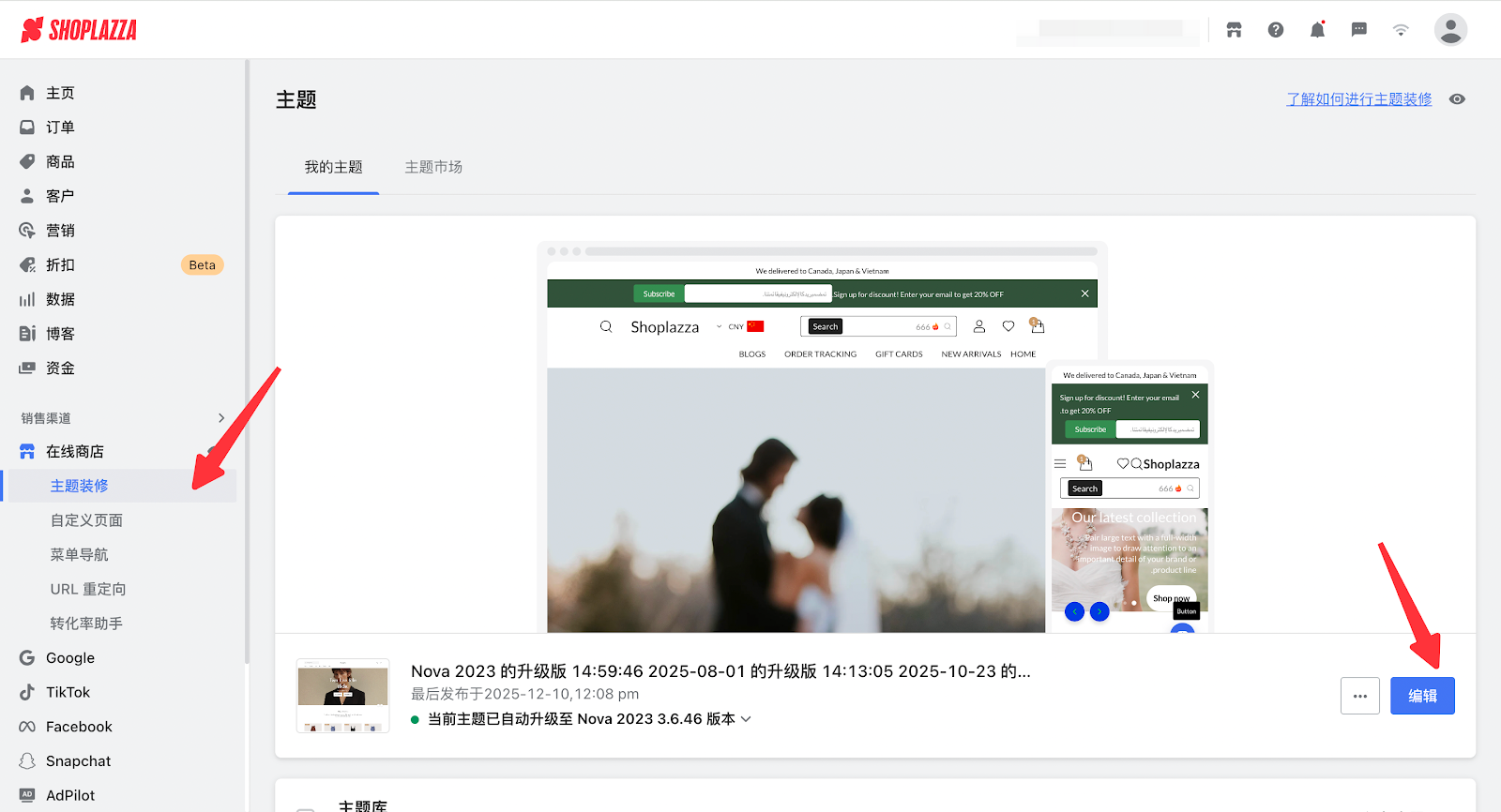Toggle the eye icon beside the guide link
Screen dimensions: 1501x812
(x=1457, y=99)
